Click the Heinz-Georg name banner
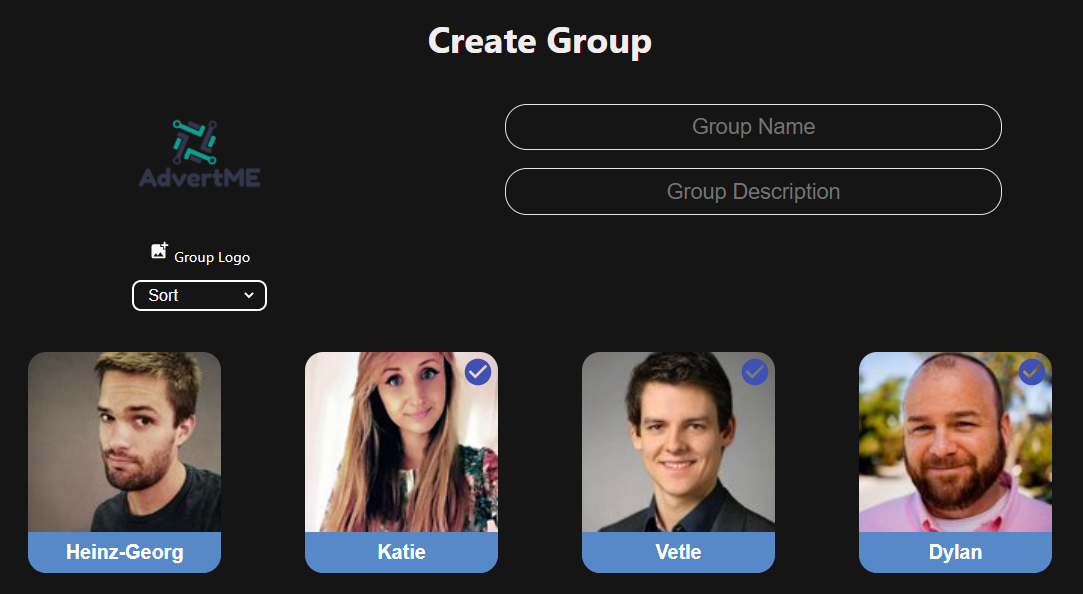Viewport: 1083px width, 594px height. click(x=124, y=552)
